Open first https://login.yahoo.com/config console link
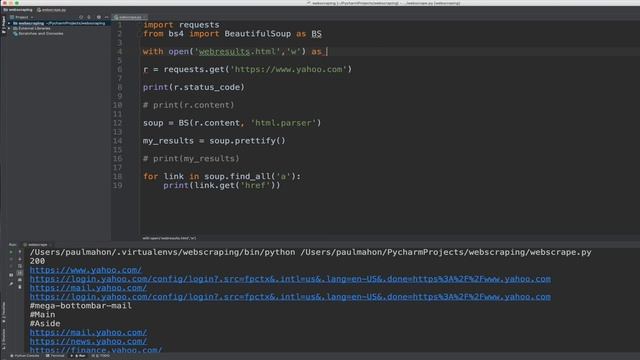Viewport: 640px width, 360px height. pyautogui.click(x=290, y=279)
